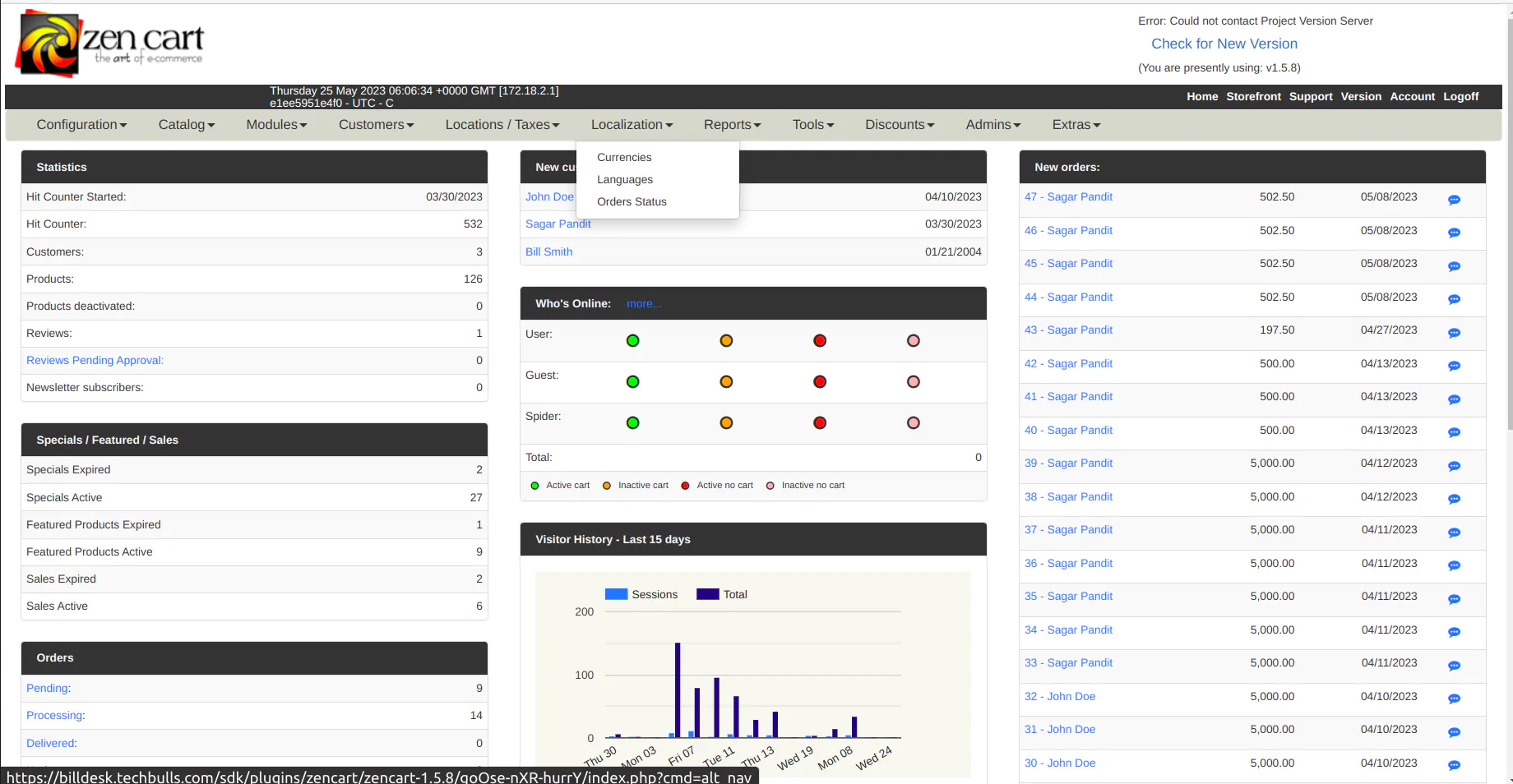Click Guest row red active no cart indicator
The width and height of the screenshot is (1513, 784).
coord(820,381)
